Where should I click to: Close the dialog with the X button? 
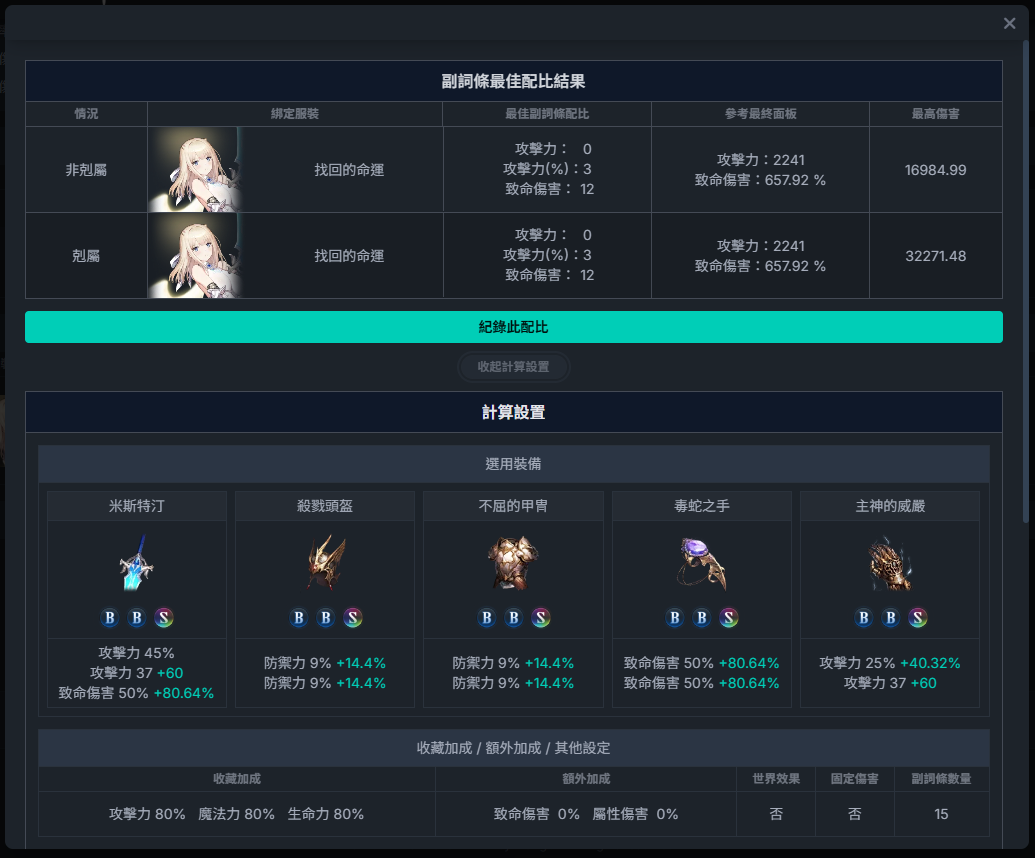(1009, 24)
